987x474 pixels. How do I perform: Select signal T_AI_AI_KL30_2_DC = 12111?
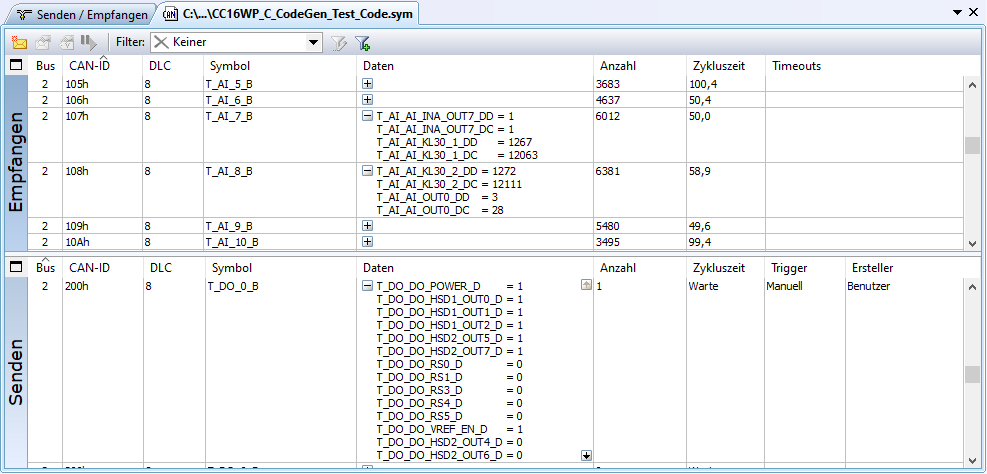[449, 184]
